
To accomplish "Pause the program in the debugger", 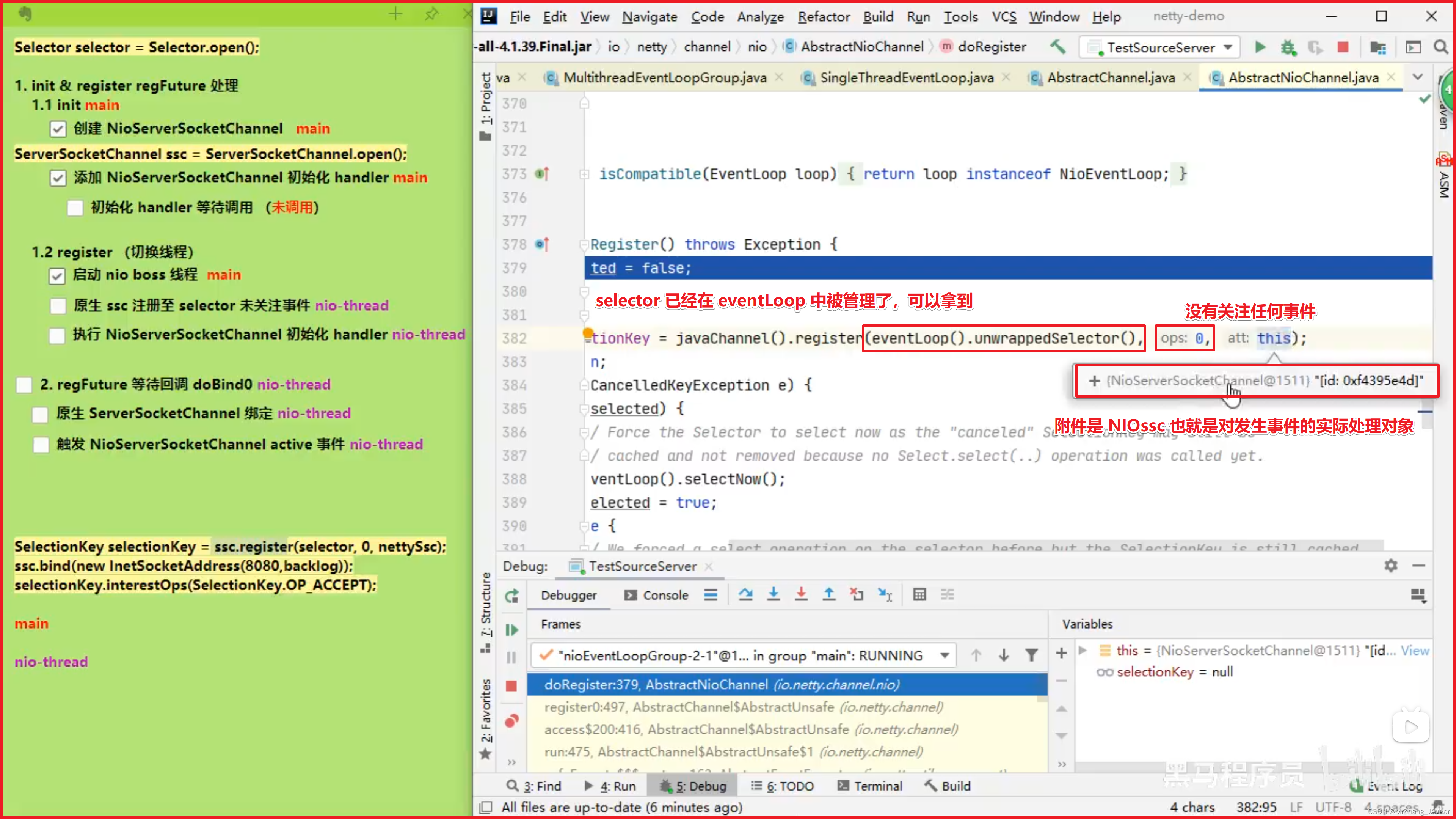I will click(511, 657).
